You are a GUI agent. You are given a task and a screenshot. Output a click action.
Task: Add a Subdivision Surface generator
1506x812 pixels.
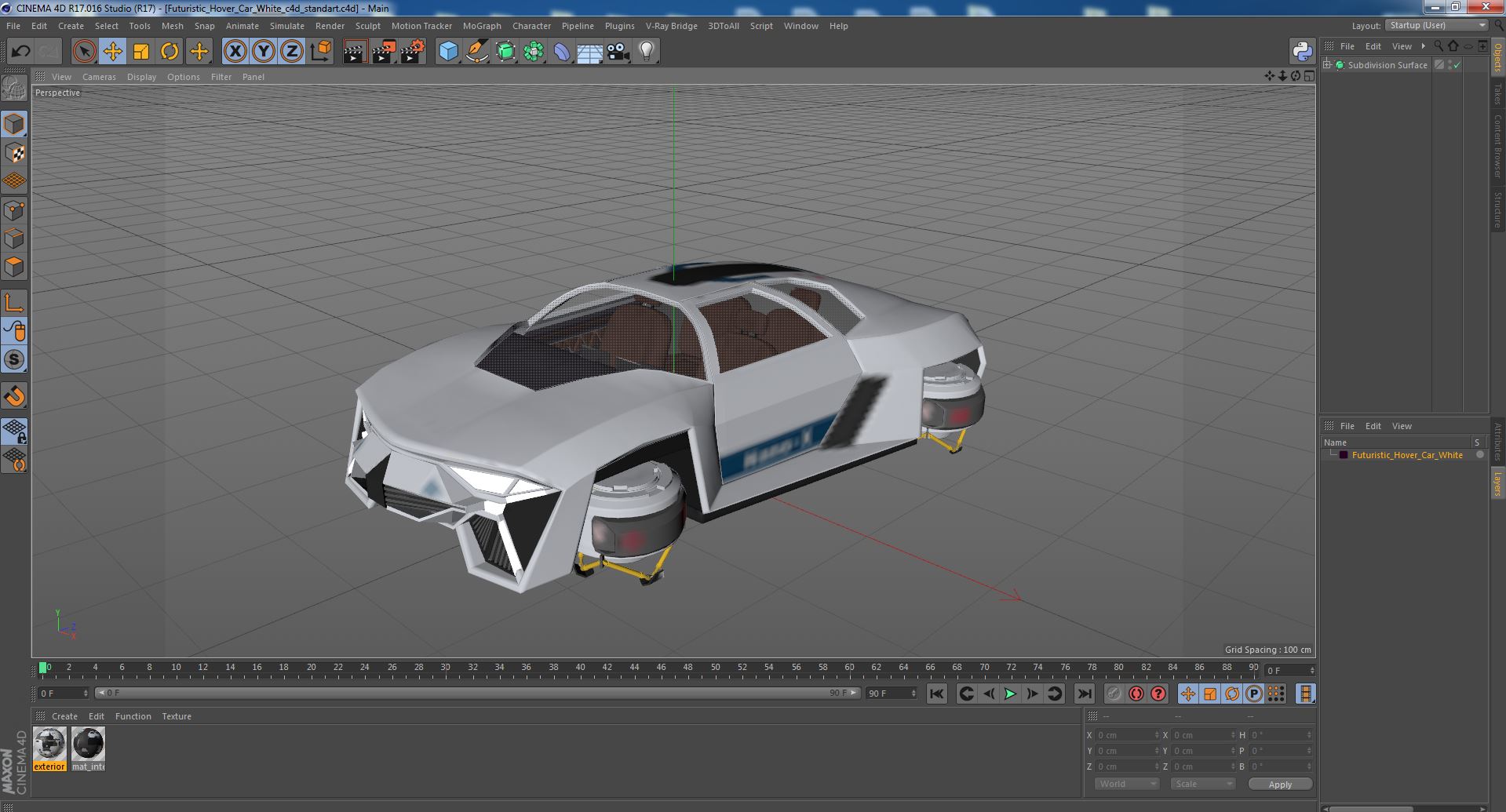click(x=505, y=52)
